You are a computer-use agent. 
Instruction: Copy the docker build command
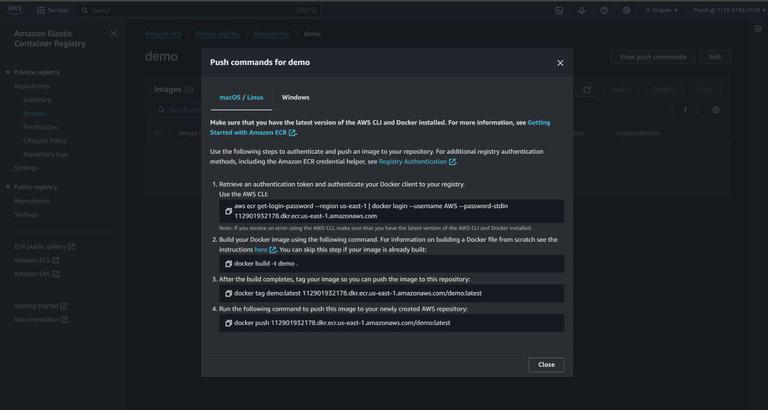(228, 263)
